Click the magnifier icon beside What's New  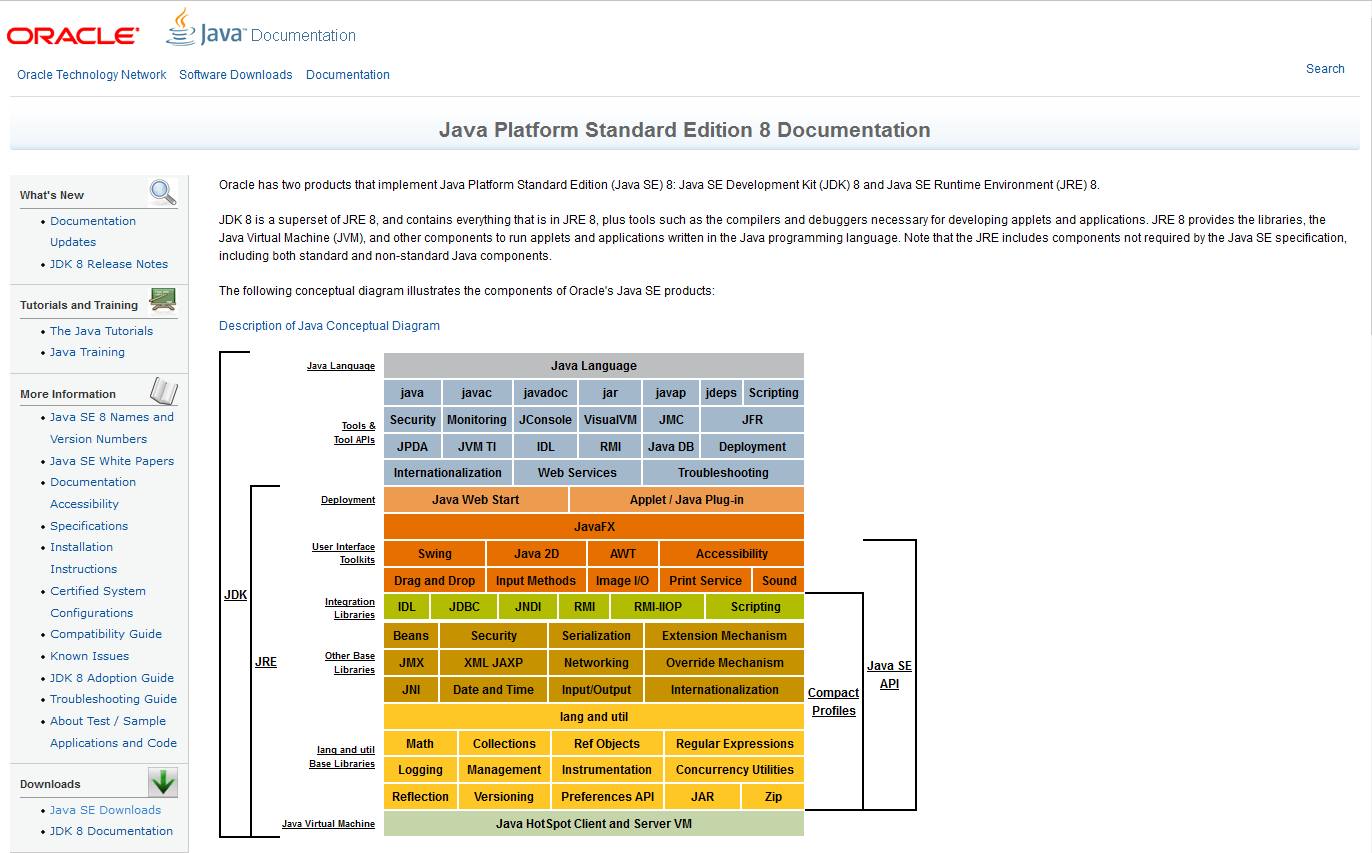point(163,192)
